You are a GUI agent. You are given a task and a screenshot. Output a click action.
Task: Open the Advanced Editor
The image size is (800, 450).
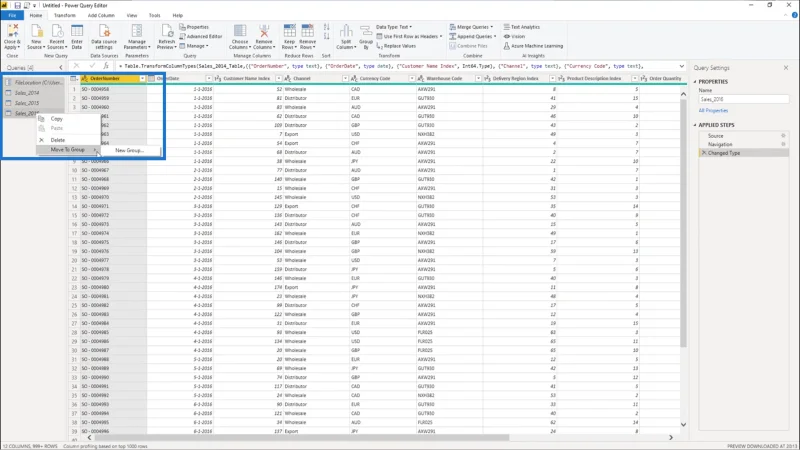click(x=201, y=36)
